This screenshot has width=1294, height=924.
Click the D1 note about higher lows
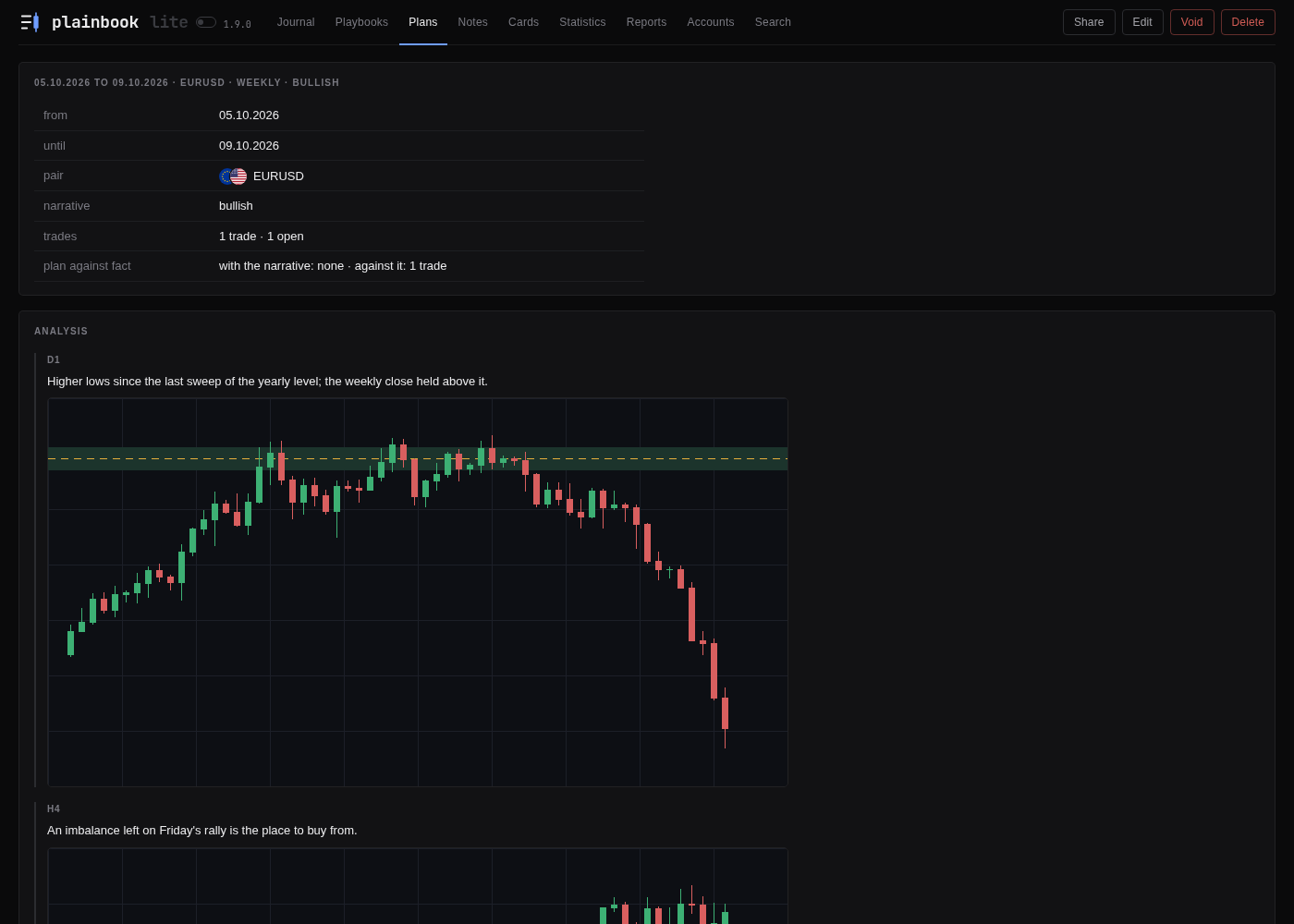pos(267,382)
